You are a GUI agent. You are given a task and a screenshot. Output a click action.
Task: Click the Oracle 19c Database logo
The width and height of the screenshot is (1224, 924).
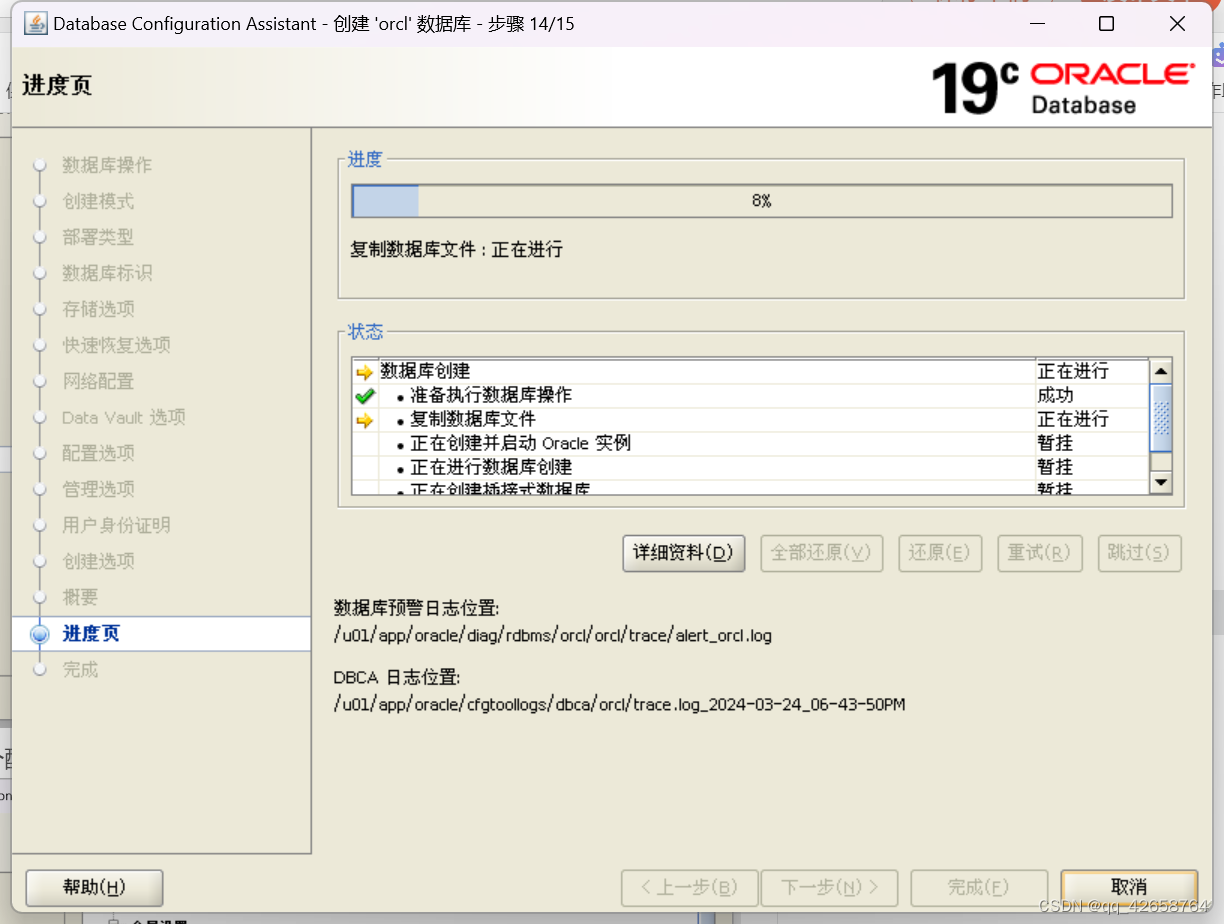[1062, 88]
